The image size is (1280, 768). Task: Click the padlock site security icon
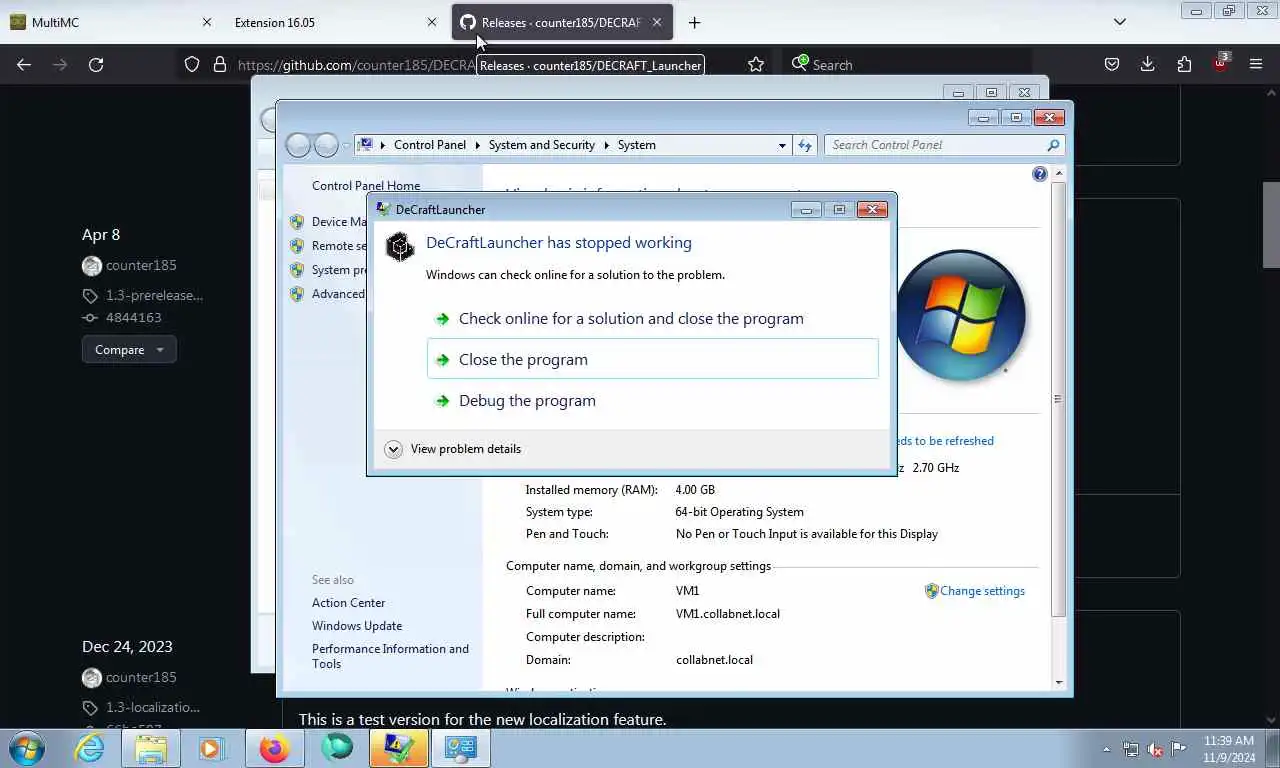click(220, 64)
